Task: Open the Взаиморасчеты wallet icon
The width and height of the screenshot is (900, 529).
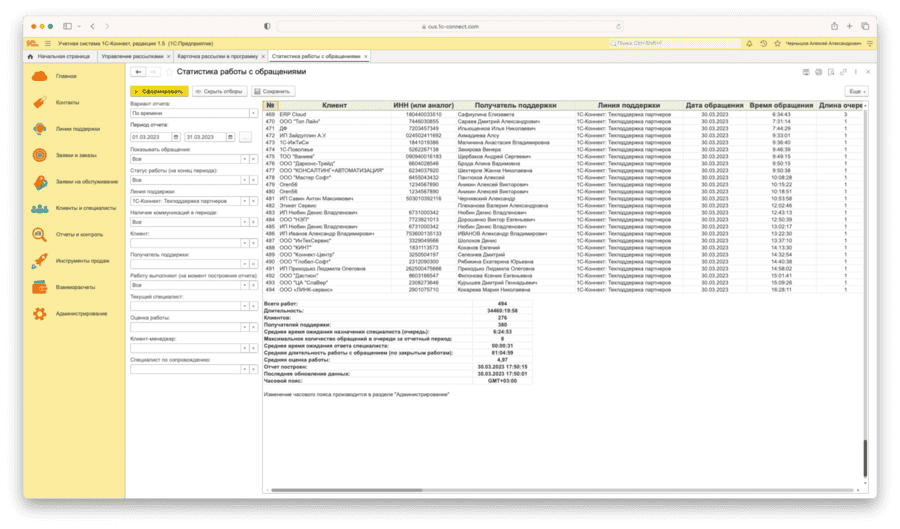Action: click(x=40, y=287)
